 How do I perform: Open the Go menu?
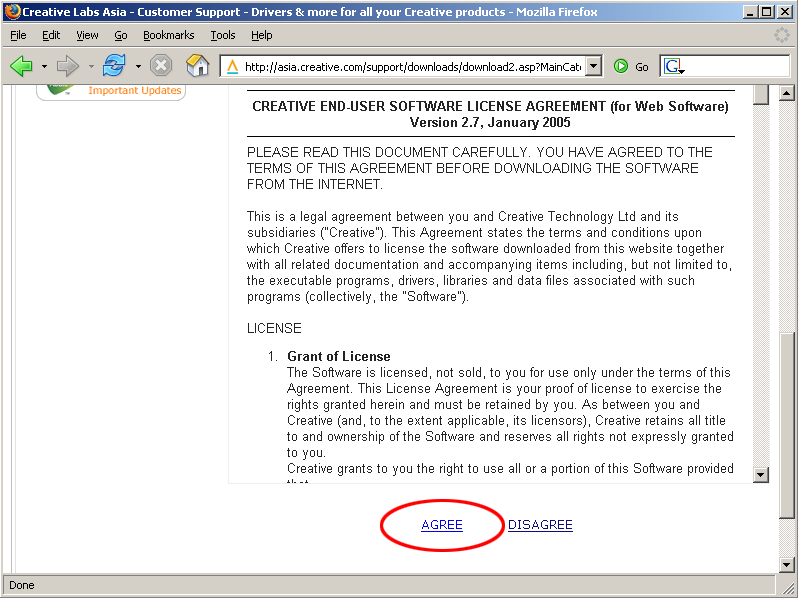click(121, 35)
